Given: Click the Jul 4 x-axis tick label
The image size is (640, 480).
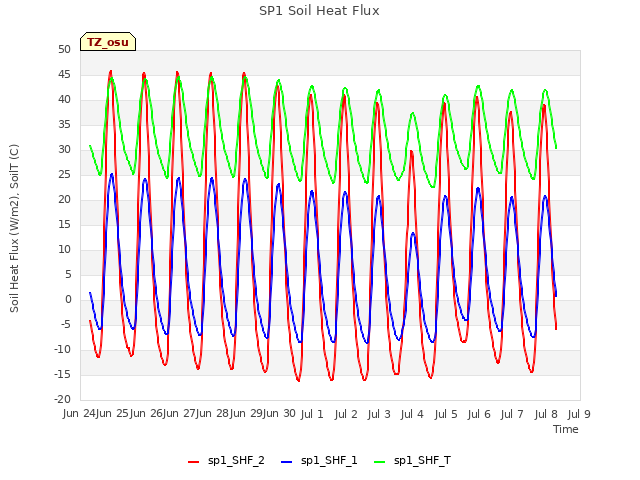Looking at the screenshot, I should pyautogui.click(x=412, y=414).
